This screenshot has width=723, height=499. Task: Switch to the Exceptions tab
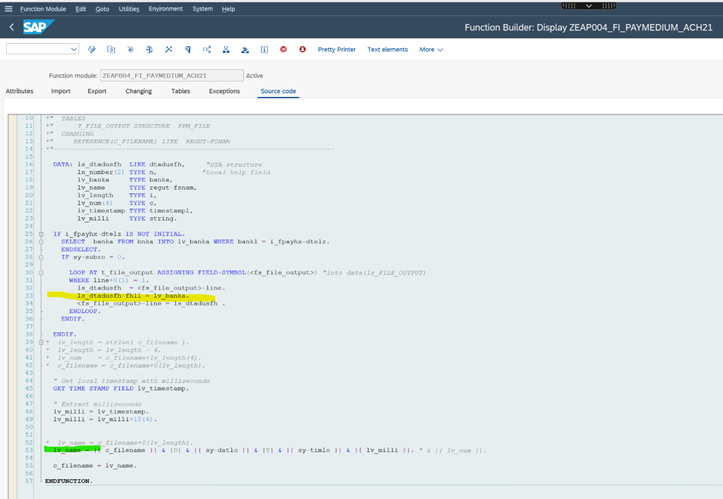pyautogui.click(x=224, y=91)
